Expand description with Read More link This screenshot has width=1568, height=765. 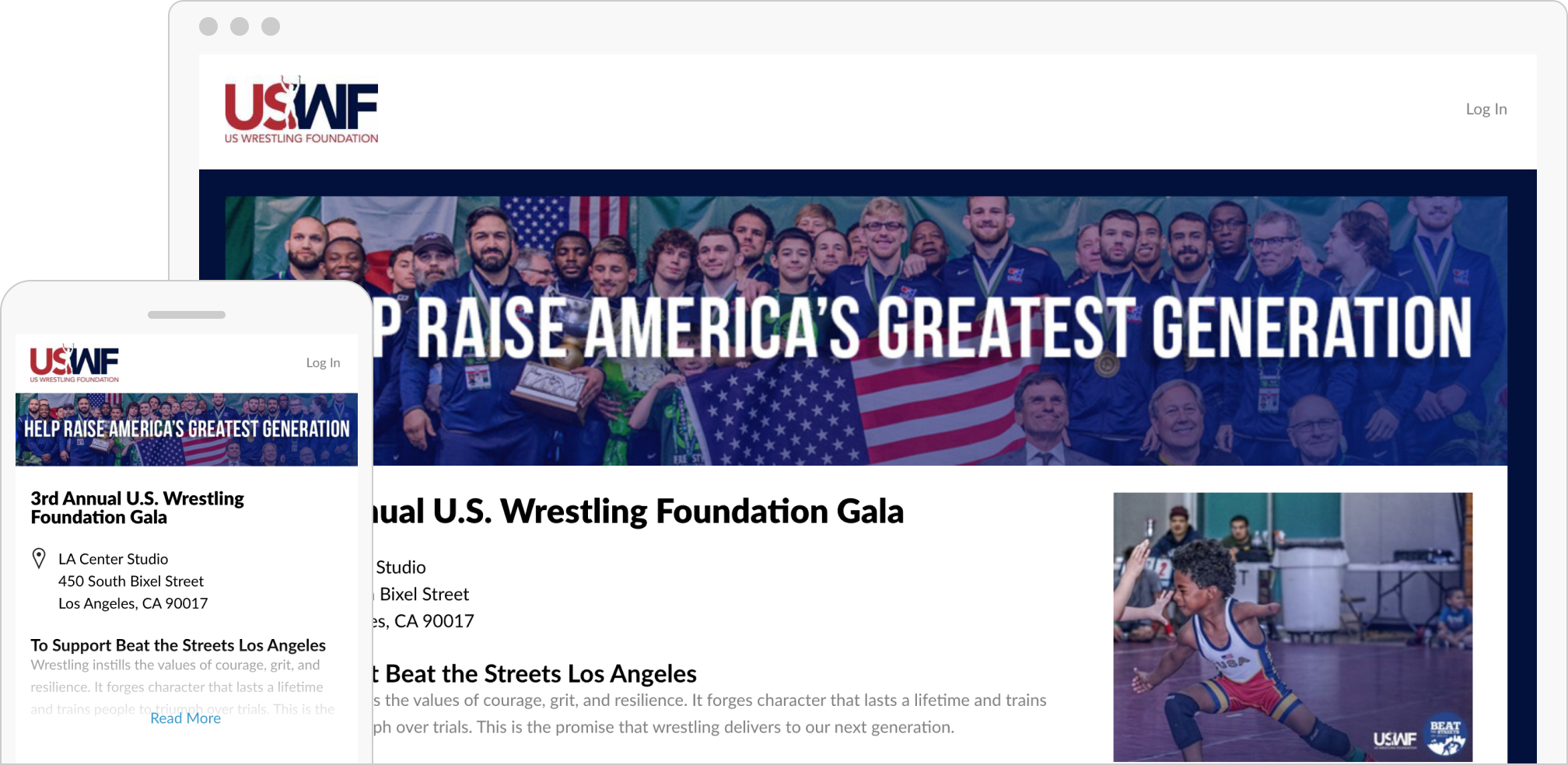tap(185, 718)
